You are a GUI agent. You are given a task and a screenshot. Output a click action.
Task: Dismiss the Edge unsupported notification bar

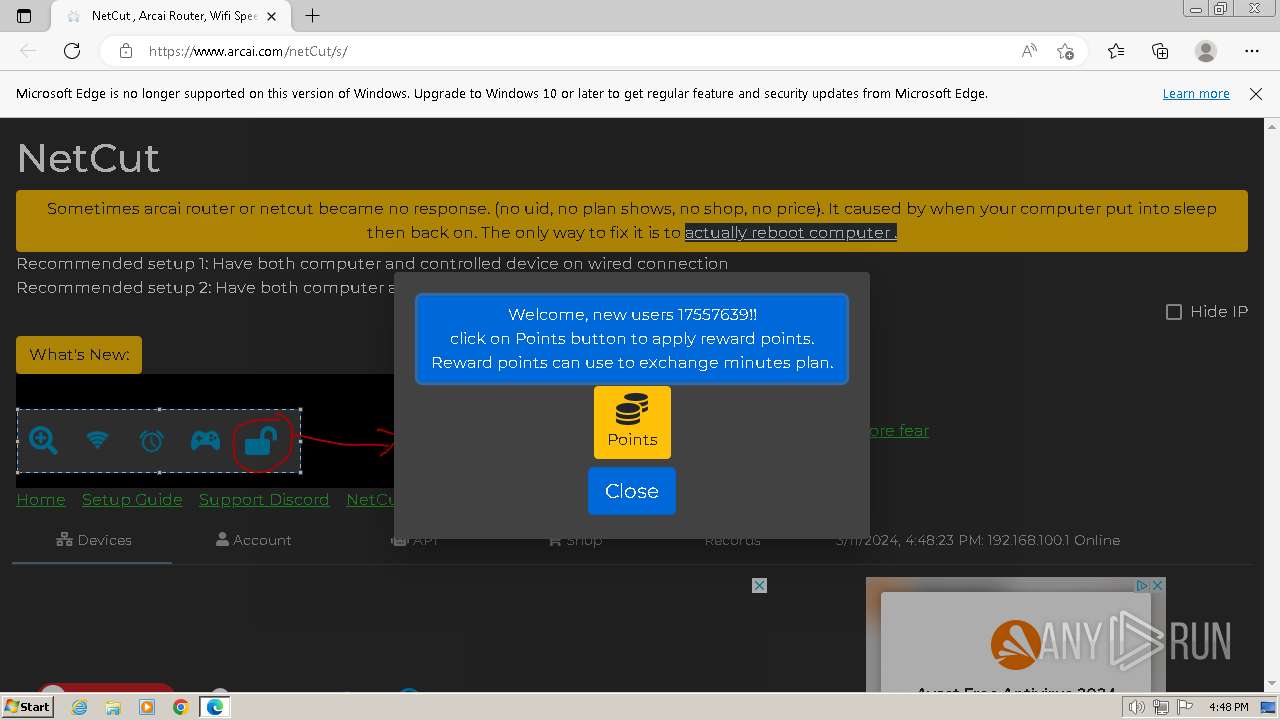1256,93
